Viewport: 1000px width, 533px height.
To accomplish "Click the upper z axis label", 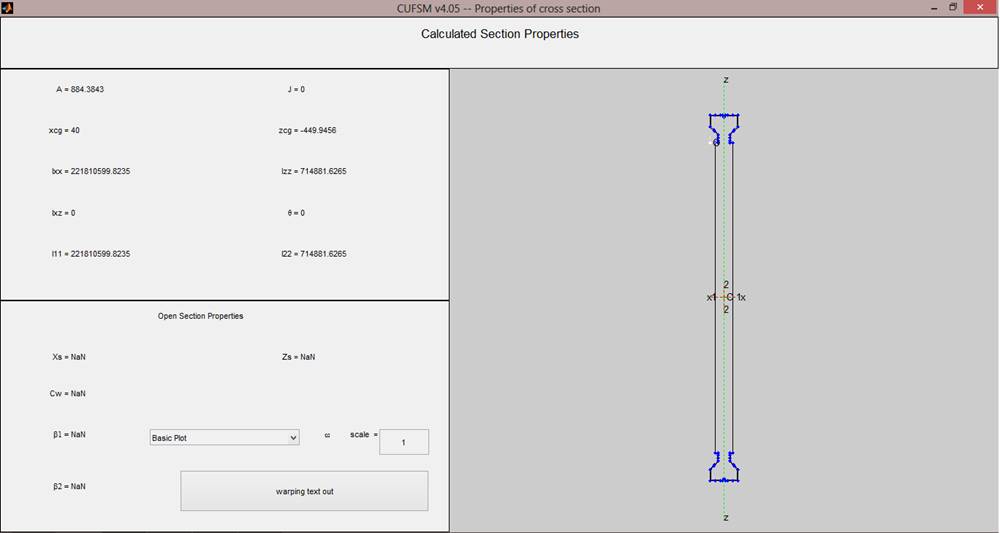I will point(726,80).
